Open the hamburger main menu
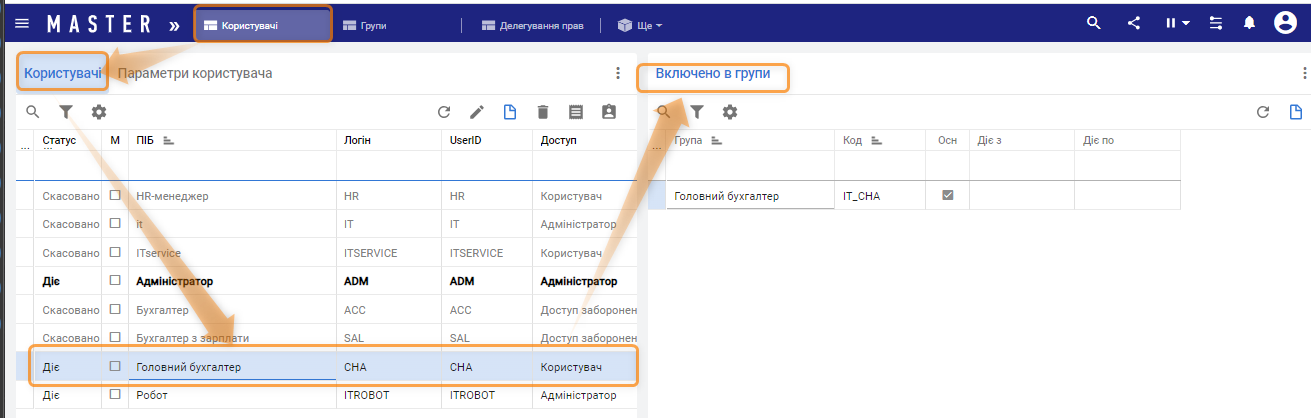Screen dimensions: 1312x418 22,23
